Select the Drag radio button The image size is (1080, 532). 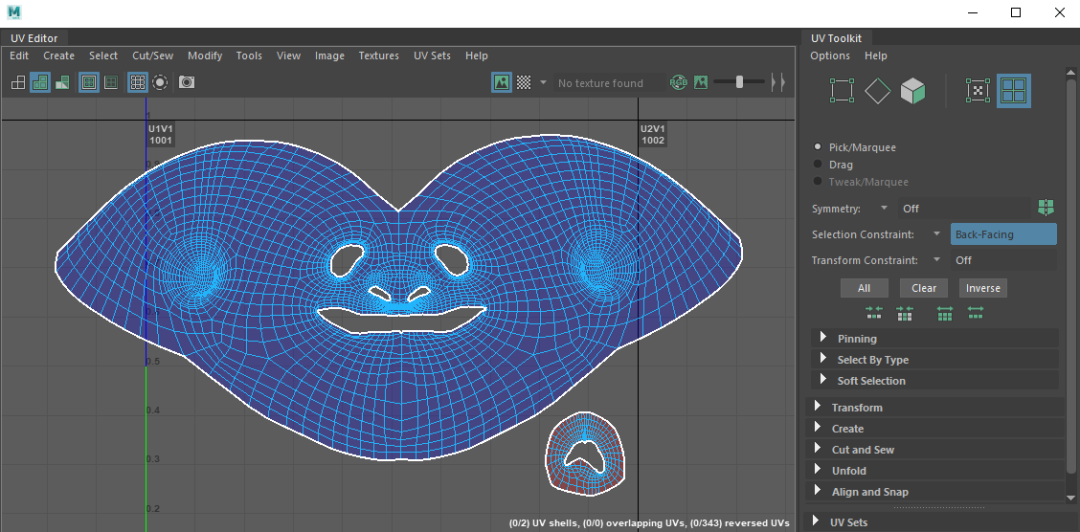pos(818,165)
